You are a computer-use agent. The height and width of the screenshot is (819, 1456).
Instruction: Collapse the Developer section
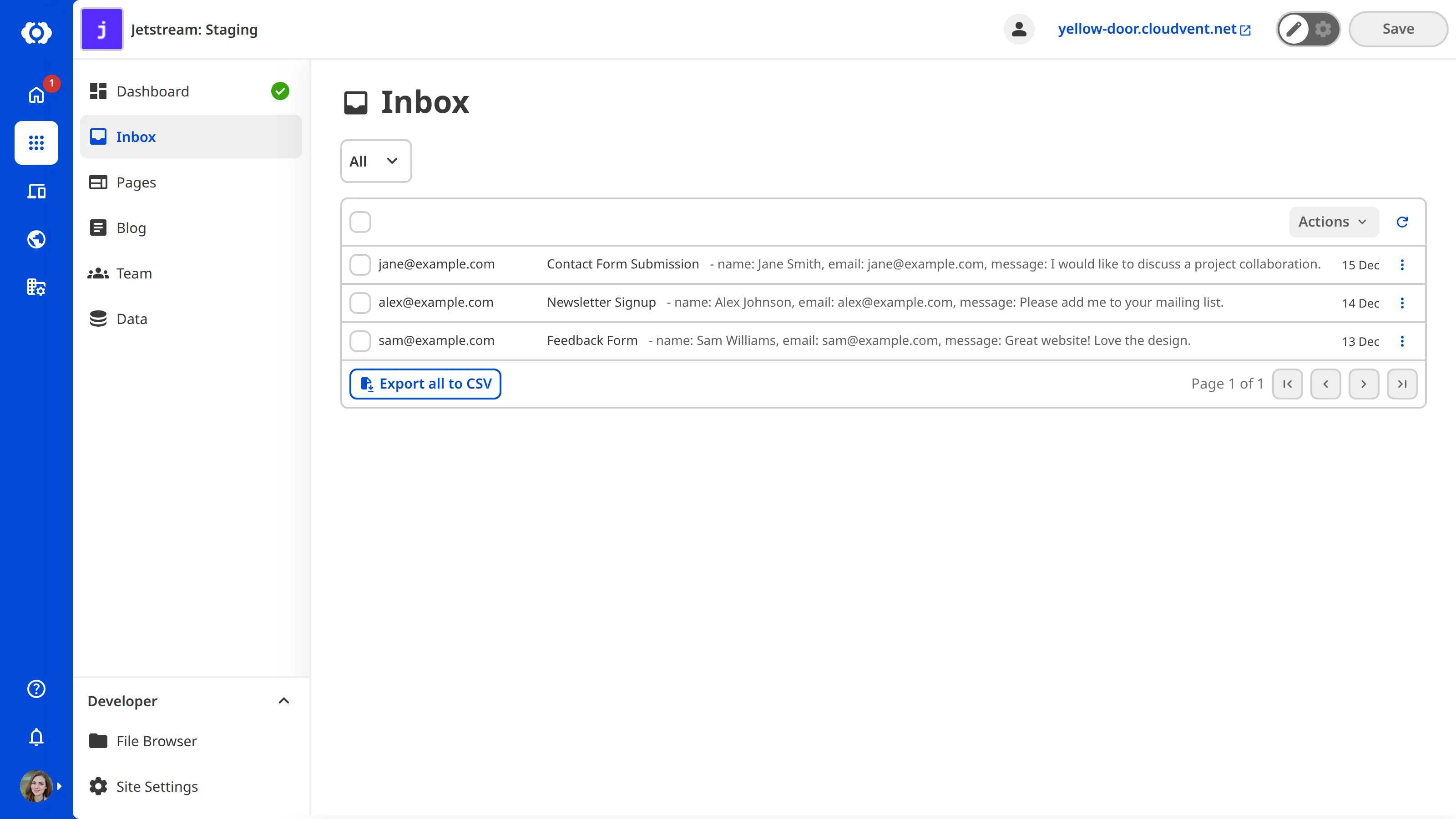point(284,701)
